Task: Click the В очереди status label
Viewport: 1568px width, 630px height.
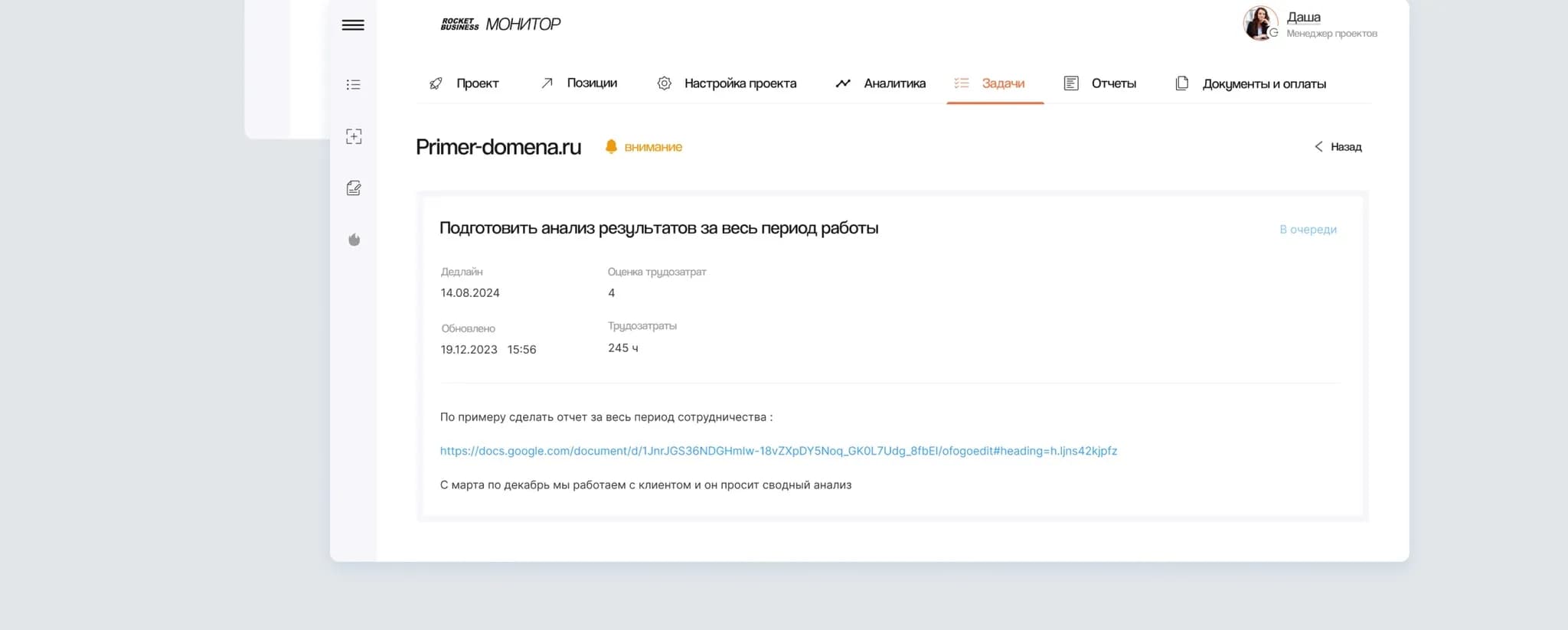Action: click(x=1308, y=230)
